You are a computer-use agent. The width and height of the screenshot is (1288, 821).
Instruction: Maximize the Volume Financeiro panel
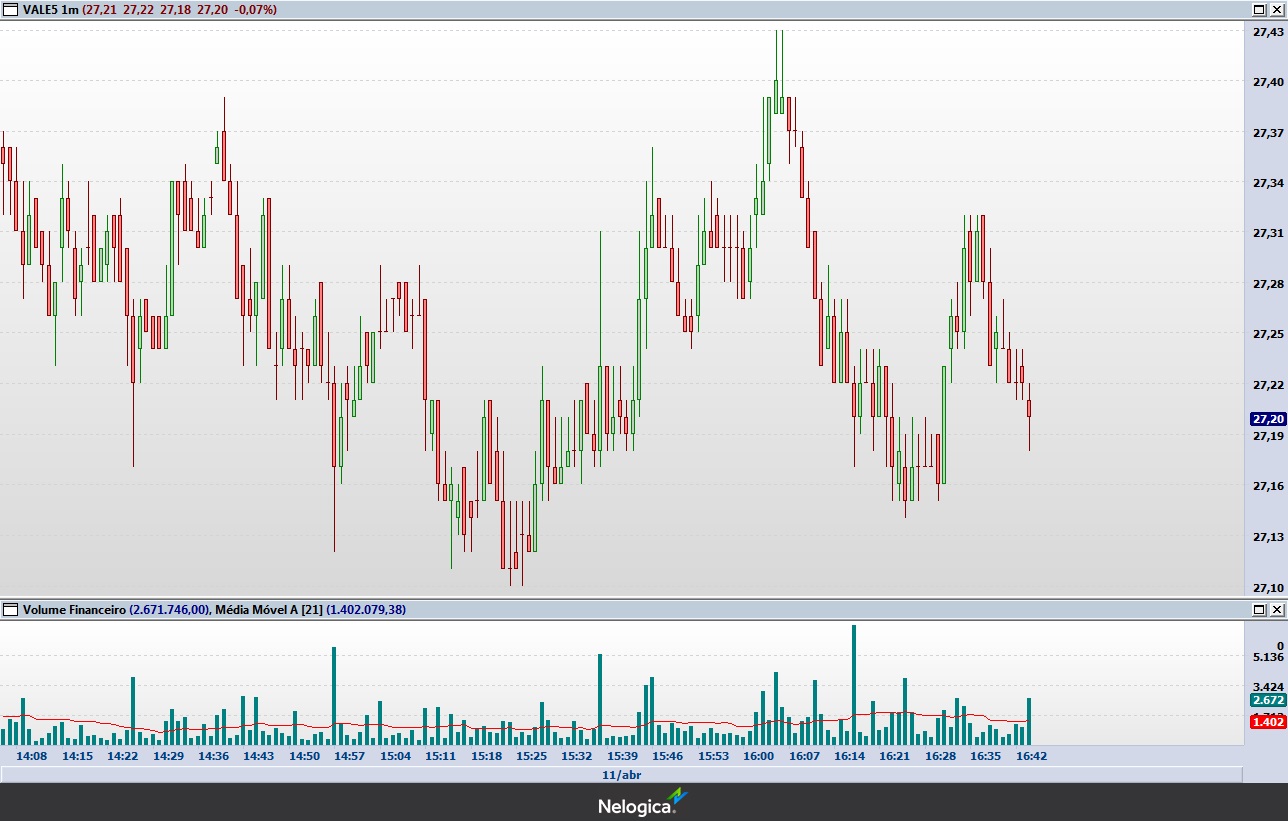pos(1259,609)
